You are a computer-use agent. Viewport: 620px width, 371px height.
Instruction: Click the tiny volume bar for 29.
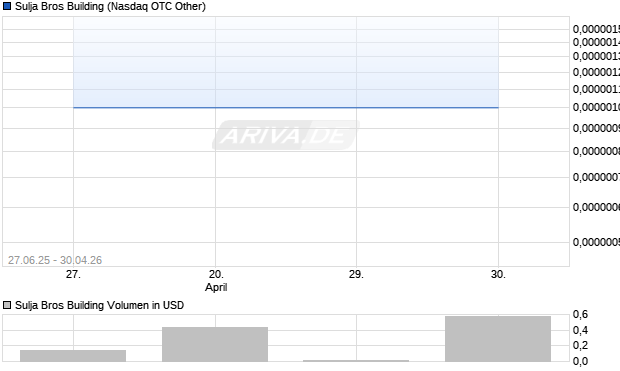point(356,361)
